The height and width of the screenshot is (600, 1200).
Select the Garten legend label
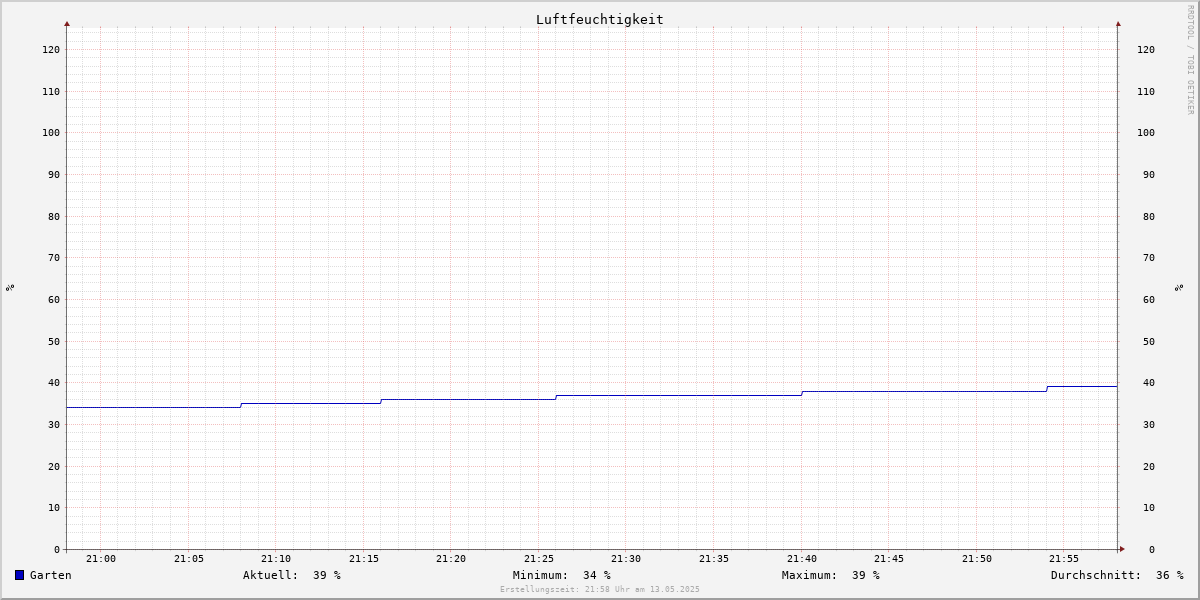(x=50, y=575)
